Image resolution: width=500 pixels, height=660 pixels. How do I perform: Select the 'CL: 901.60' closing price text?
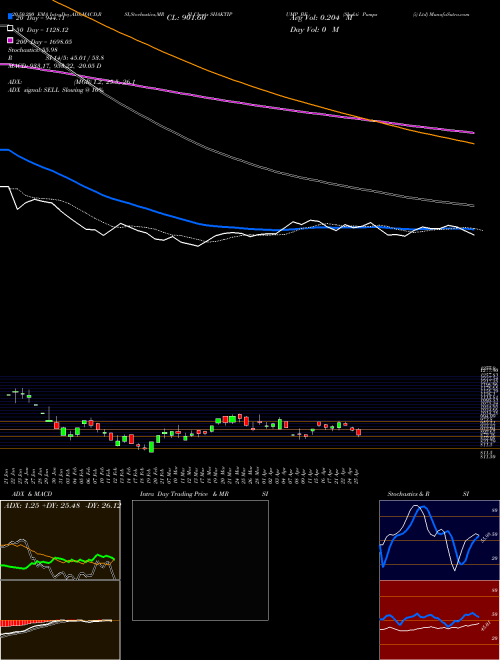[x=186, y=18]
